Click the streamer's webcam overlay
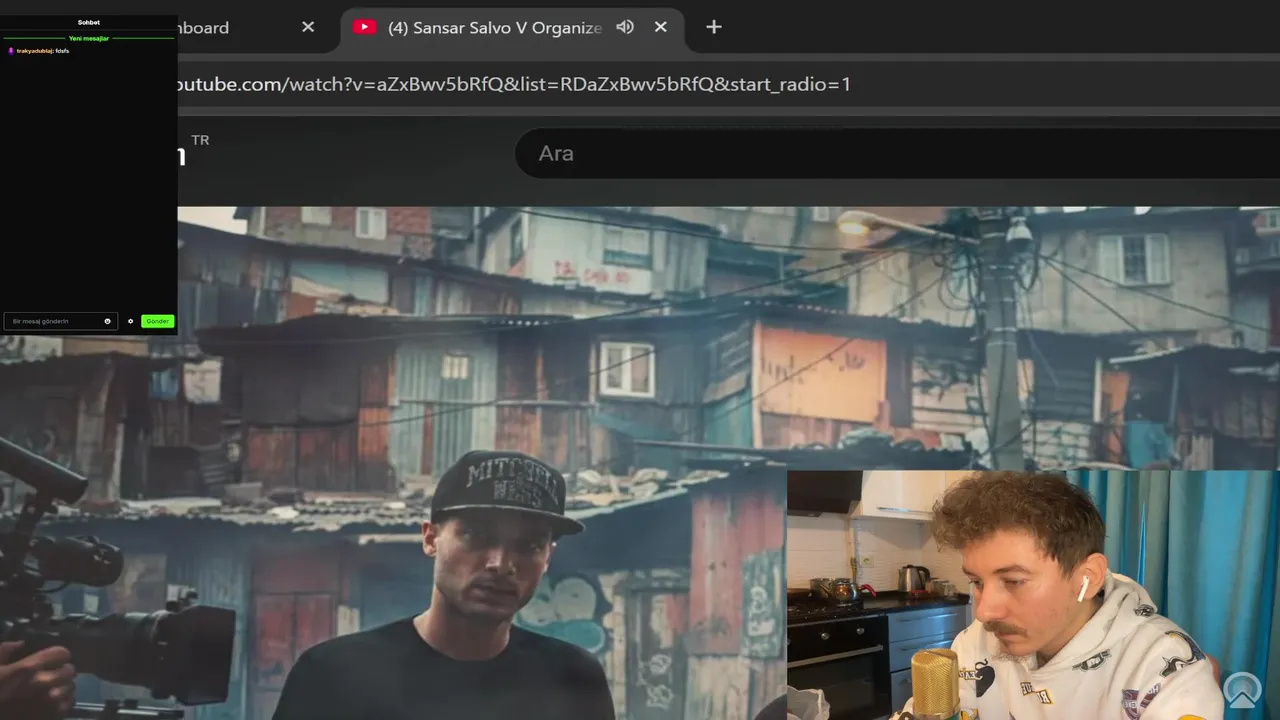 point(1033,595)
